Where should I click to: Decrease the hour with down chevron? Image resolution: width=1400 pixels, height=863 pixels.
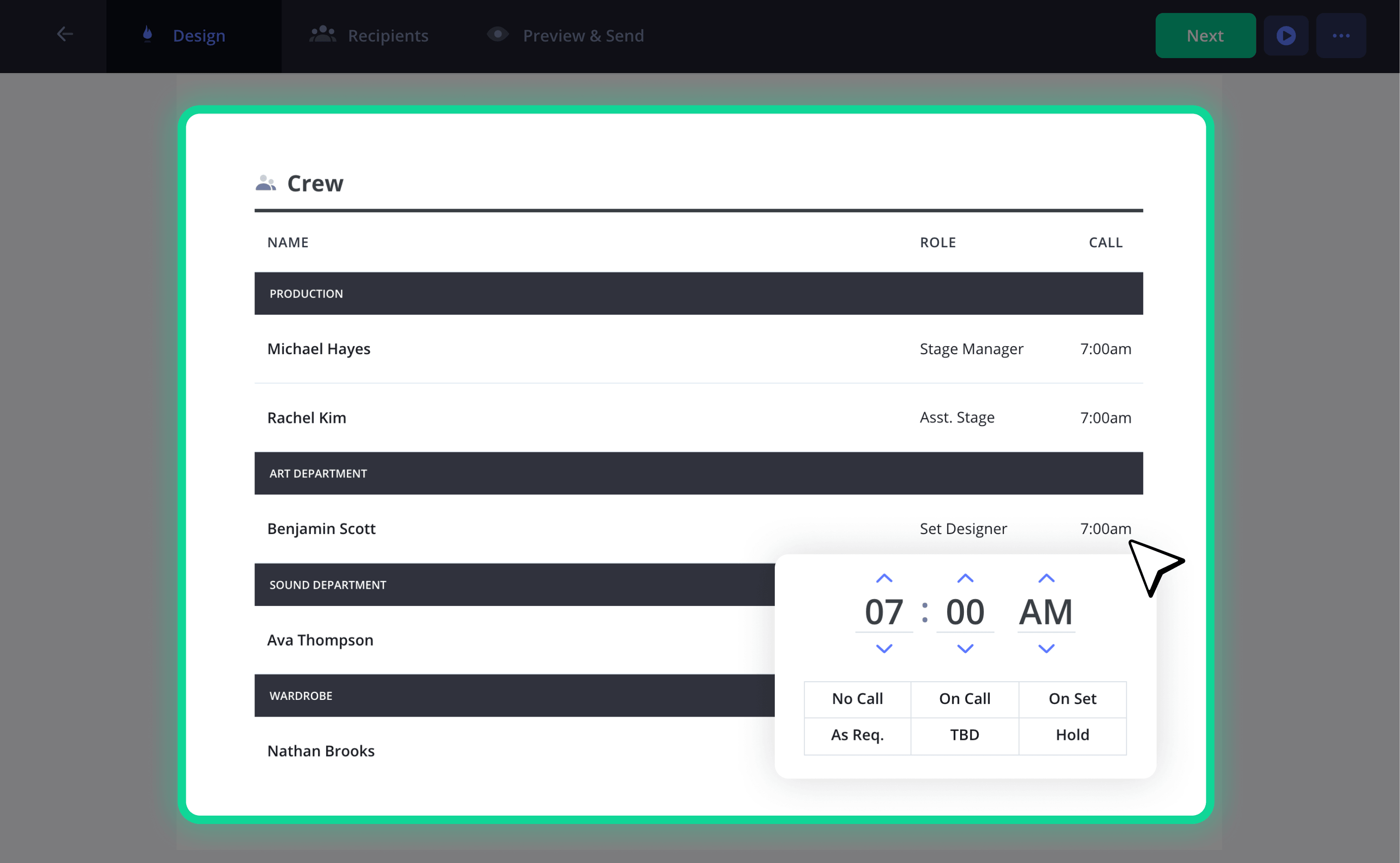883,648
